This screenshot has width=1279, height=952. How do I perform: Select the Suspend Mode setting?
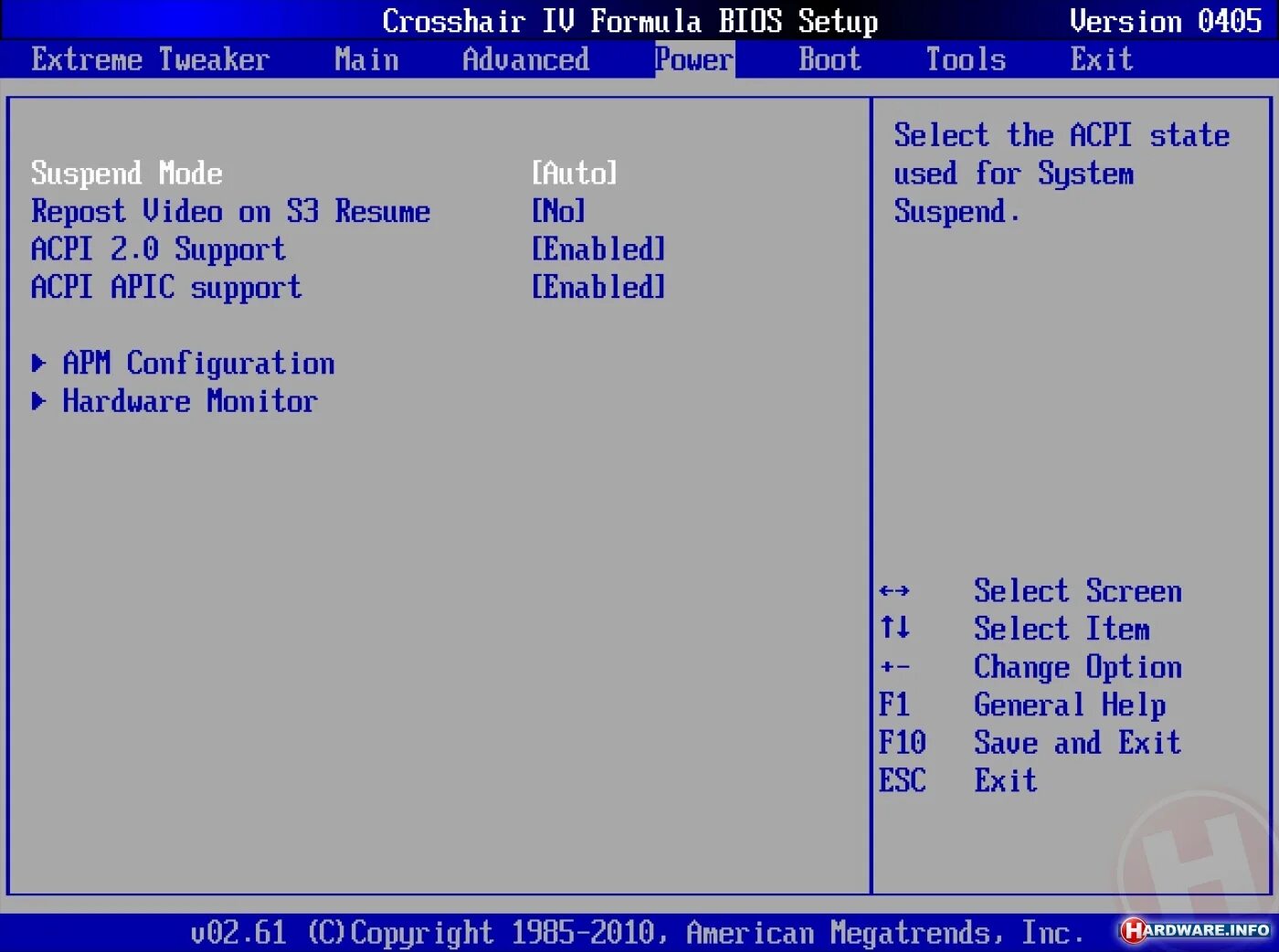tap(127, 174)
